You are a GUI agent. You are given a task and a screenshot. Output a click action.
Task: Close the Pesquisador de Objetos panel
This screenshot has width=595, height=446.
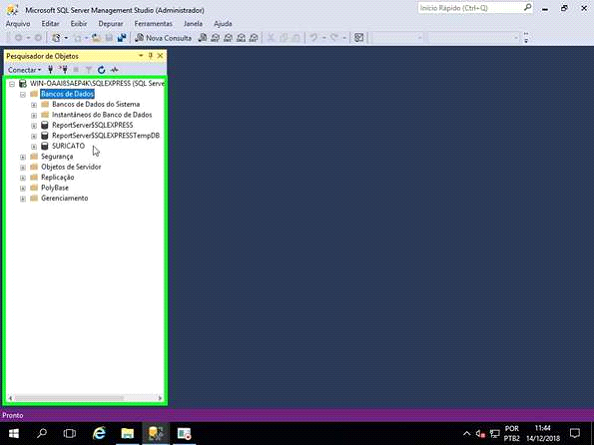pyautogui.click(x=161, y=56)
